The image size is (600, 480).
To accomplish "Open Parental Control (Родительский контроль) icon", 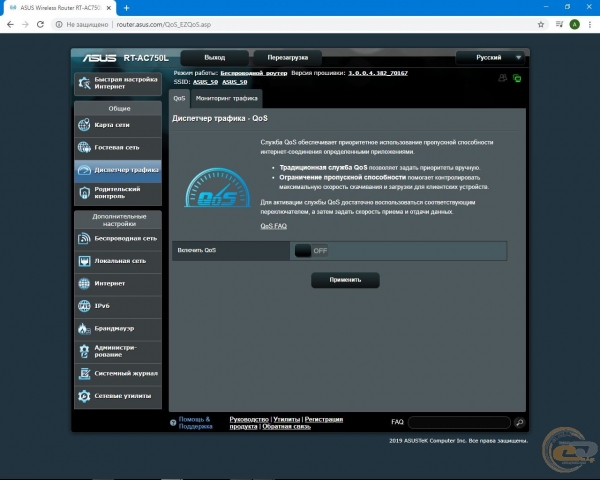I will (x=84, y=193).
